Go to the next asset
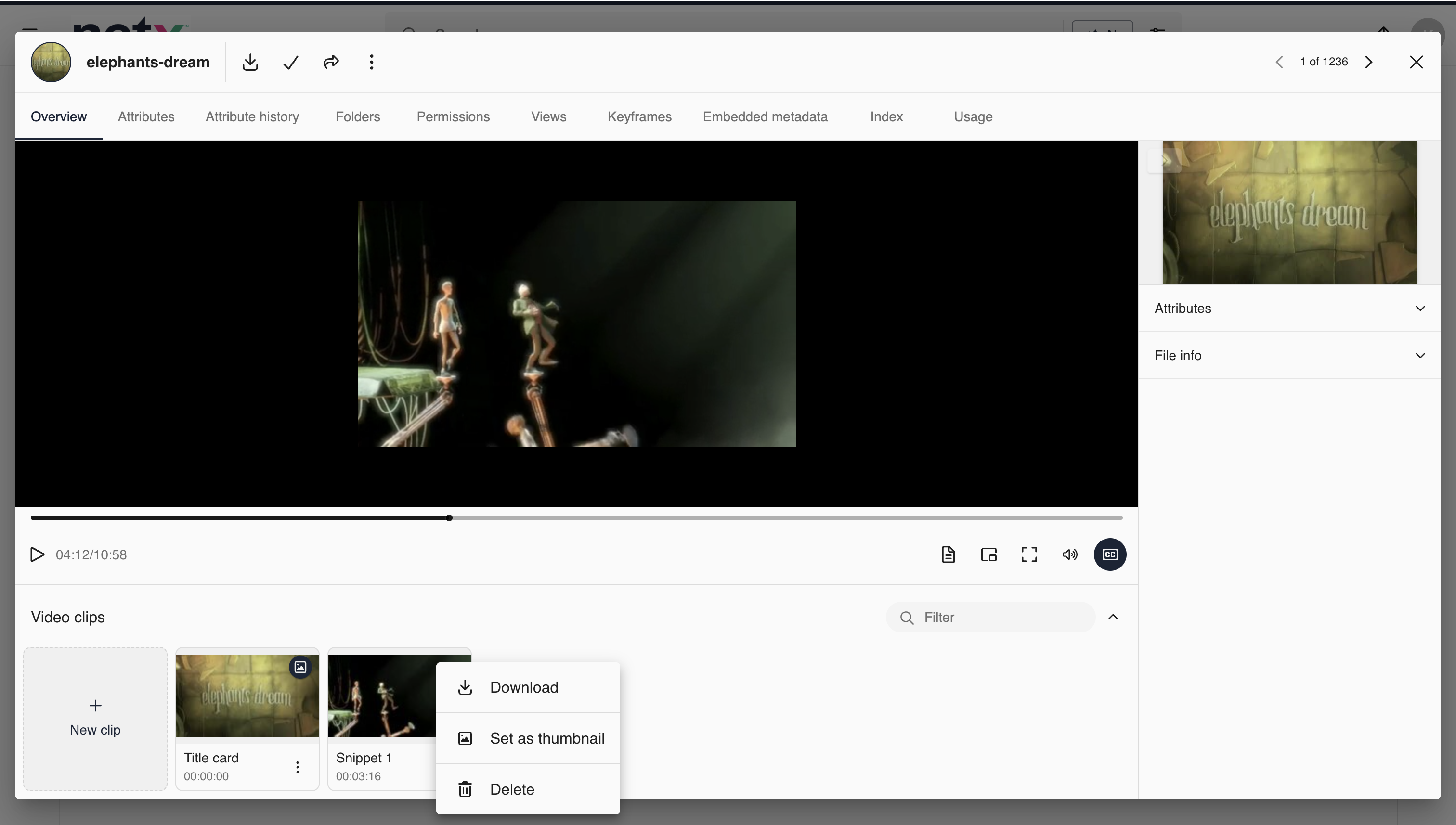This screenshot has height=825, width=1456. [x=1369, y=62]
